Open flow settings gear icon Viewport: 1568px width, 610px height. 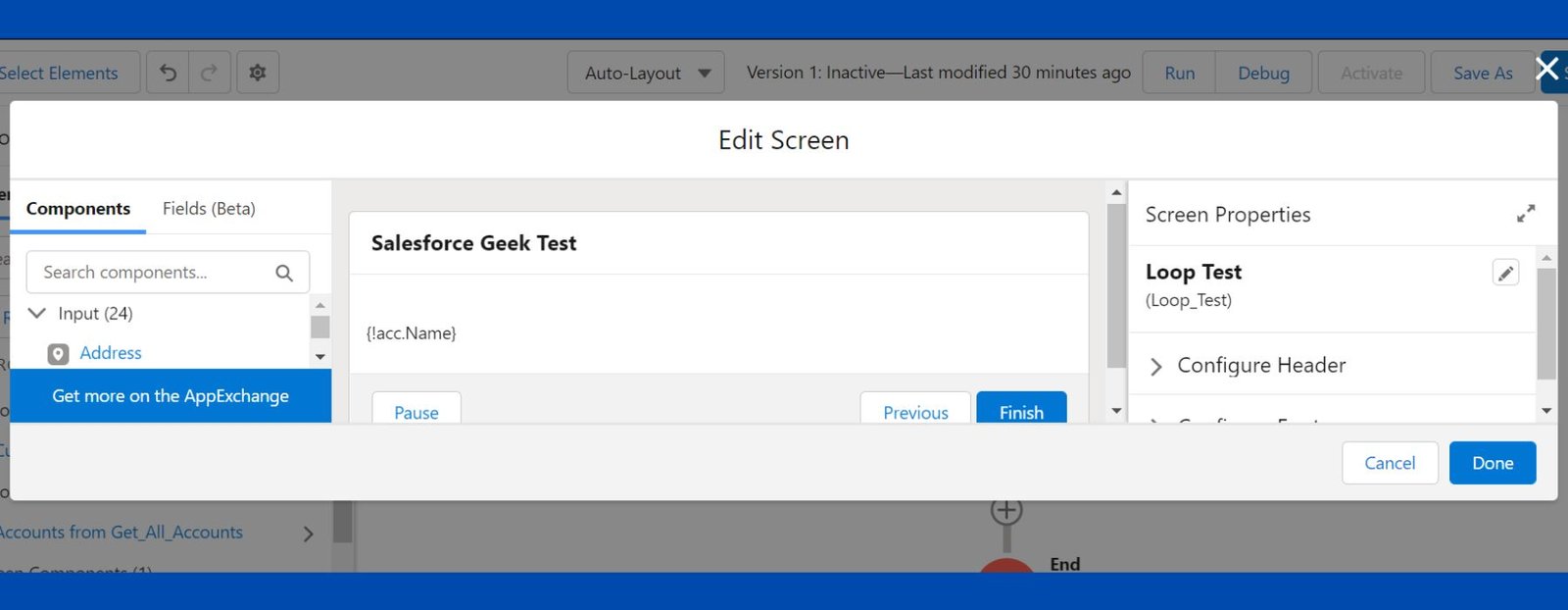pyautogui.click(x=257, y=73)
